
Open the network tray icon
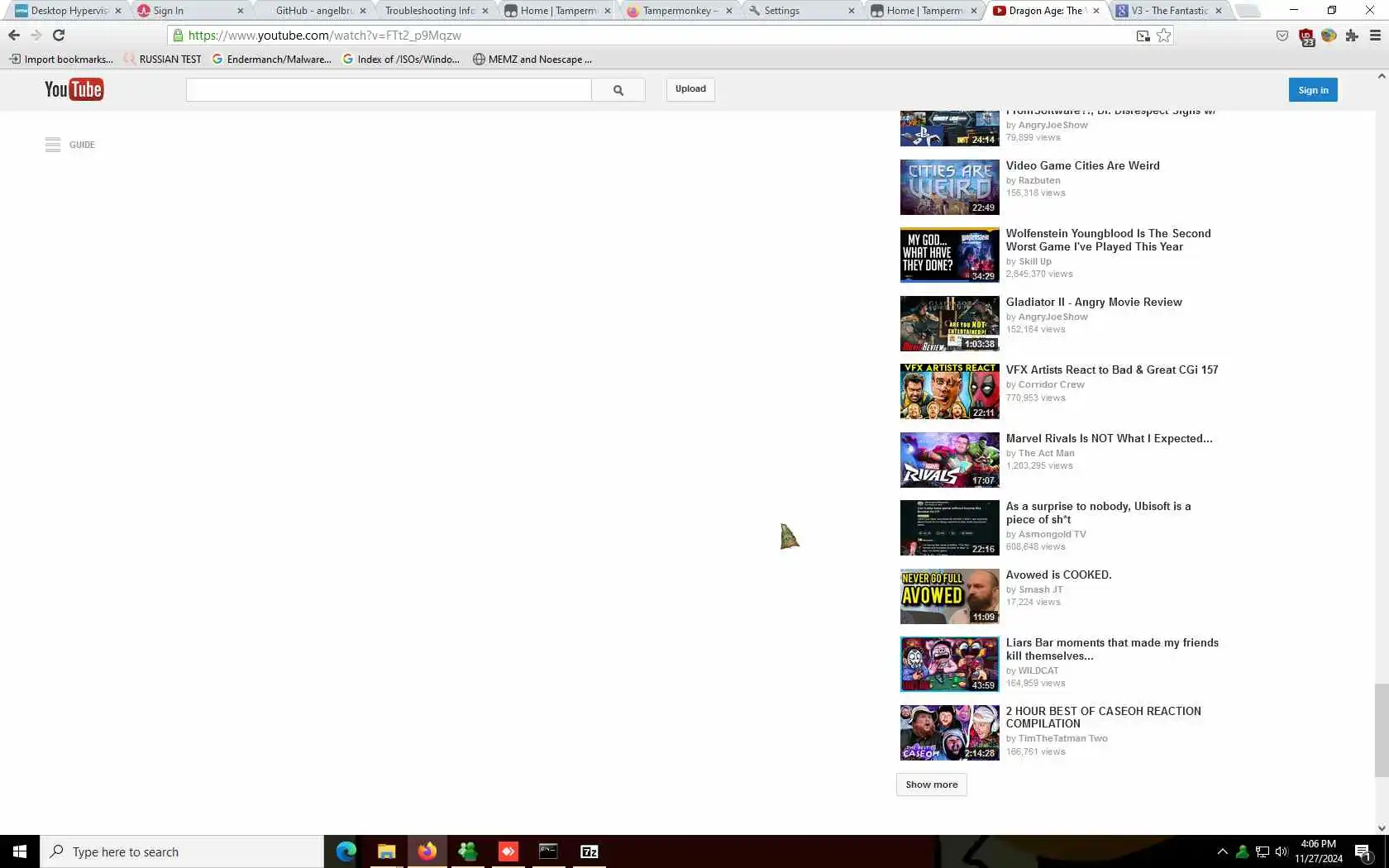click(x=1262, y=851)
